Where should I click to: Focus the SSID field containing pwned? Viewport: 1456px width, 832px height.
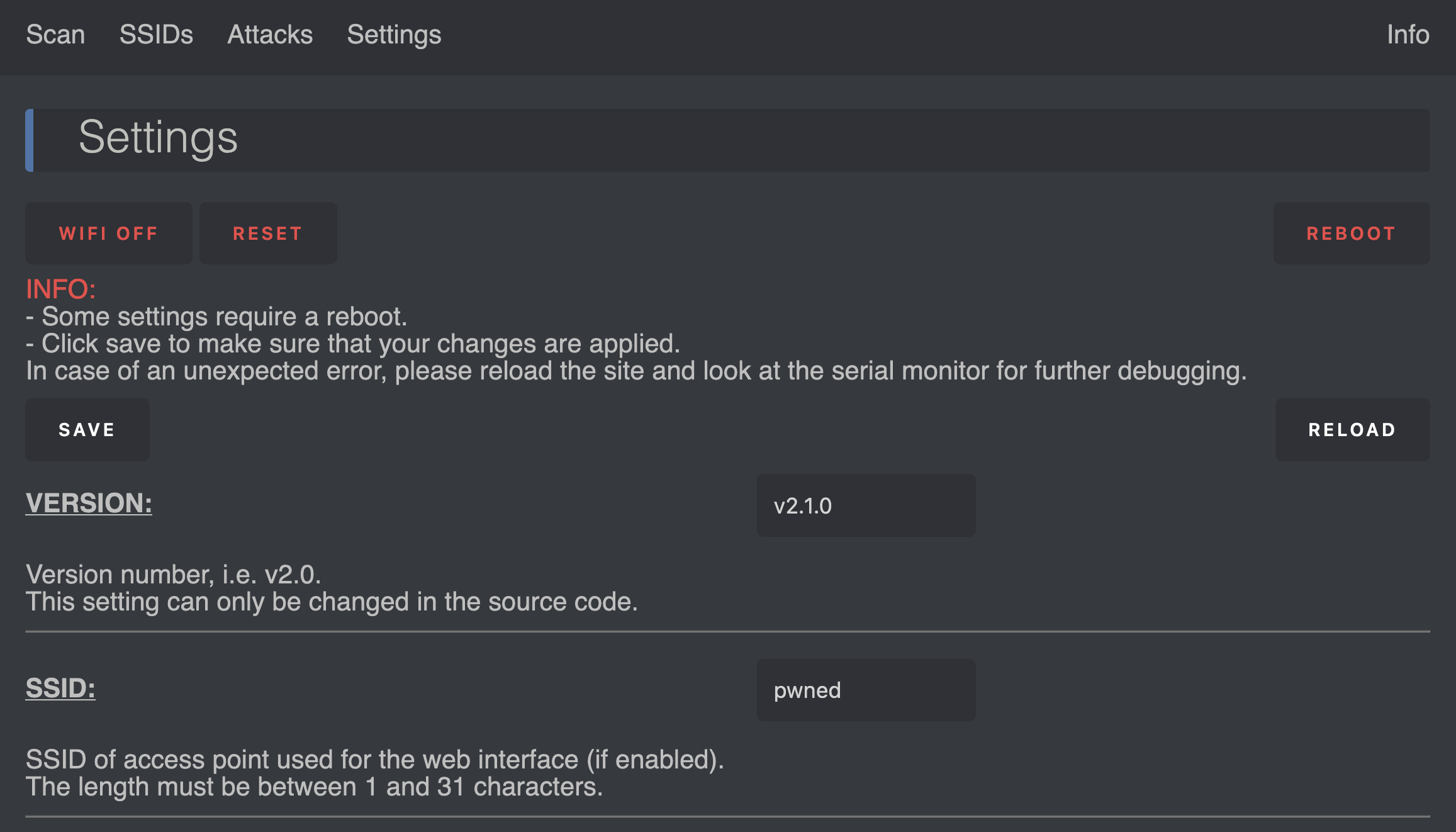tap(866, 690)
